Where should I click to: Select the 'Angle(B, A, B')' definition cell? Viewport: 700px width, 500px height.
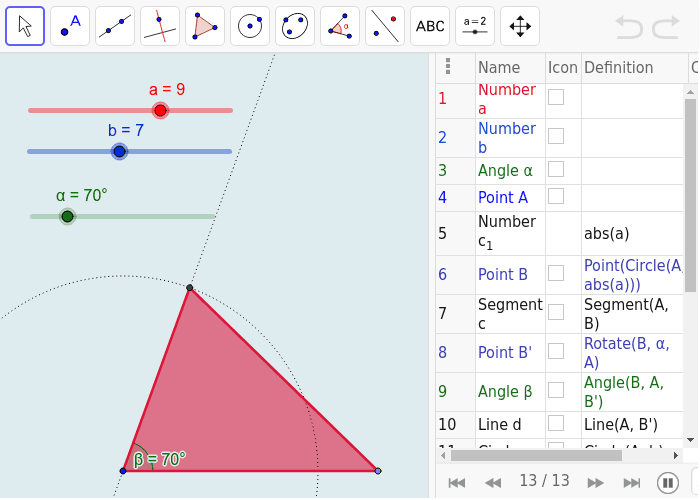624,392
